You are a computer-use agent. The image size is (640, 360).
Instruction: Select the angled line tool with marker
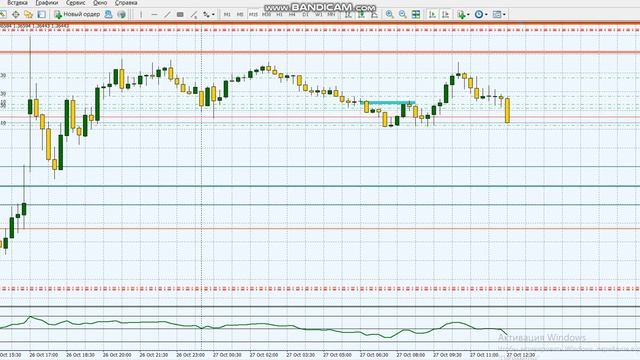[193, 15]
